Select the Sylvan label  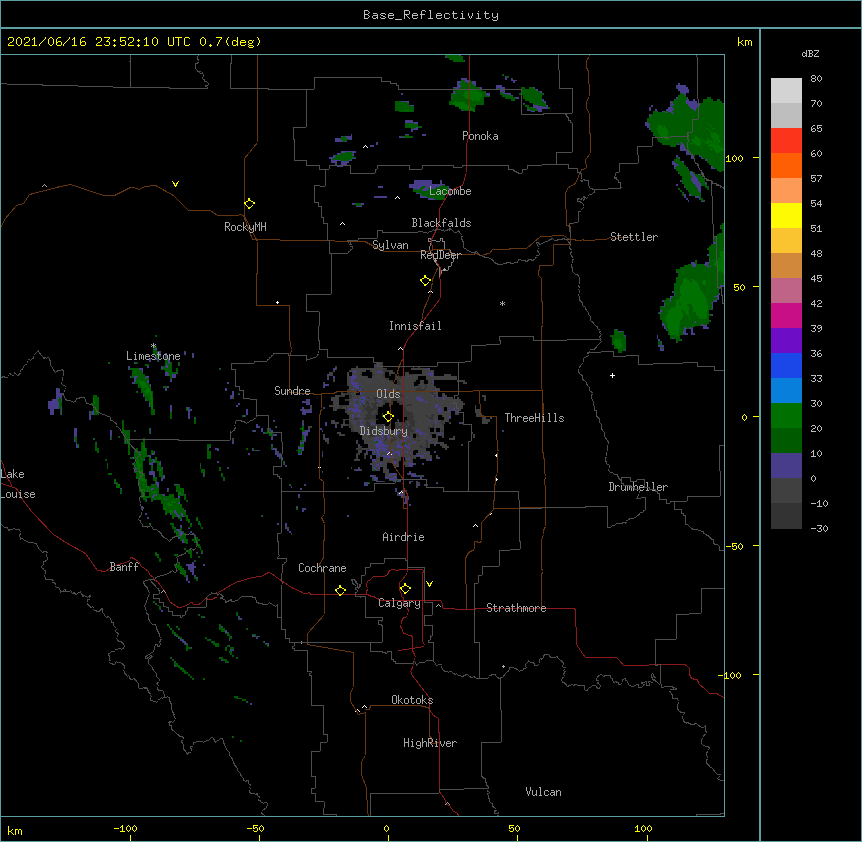click(x=390, y=245)
